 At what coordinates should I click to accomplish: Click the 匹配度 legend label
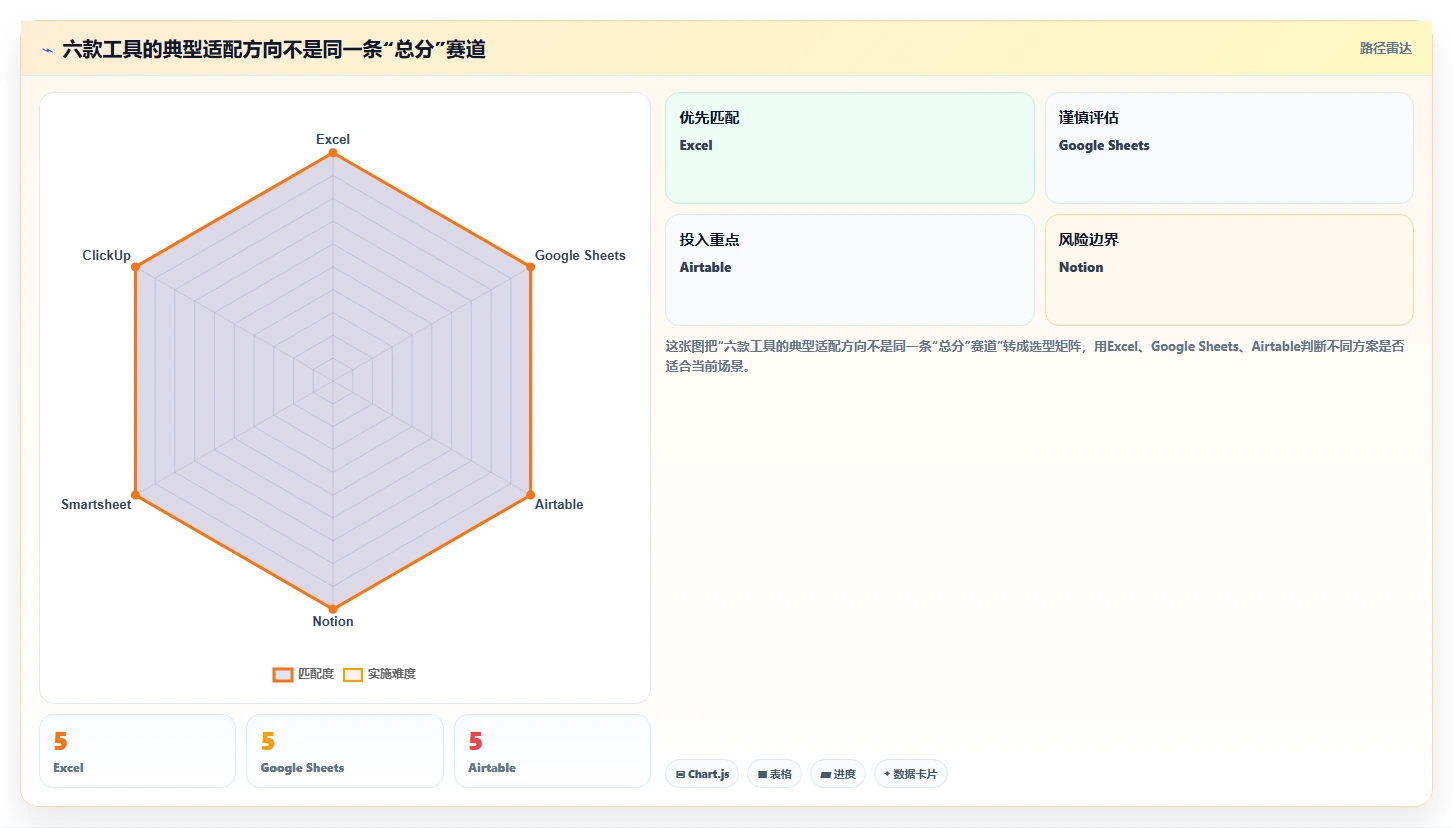pyautogui.click(x=316, y=674)
